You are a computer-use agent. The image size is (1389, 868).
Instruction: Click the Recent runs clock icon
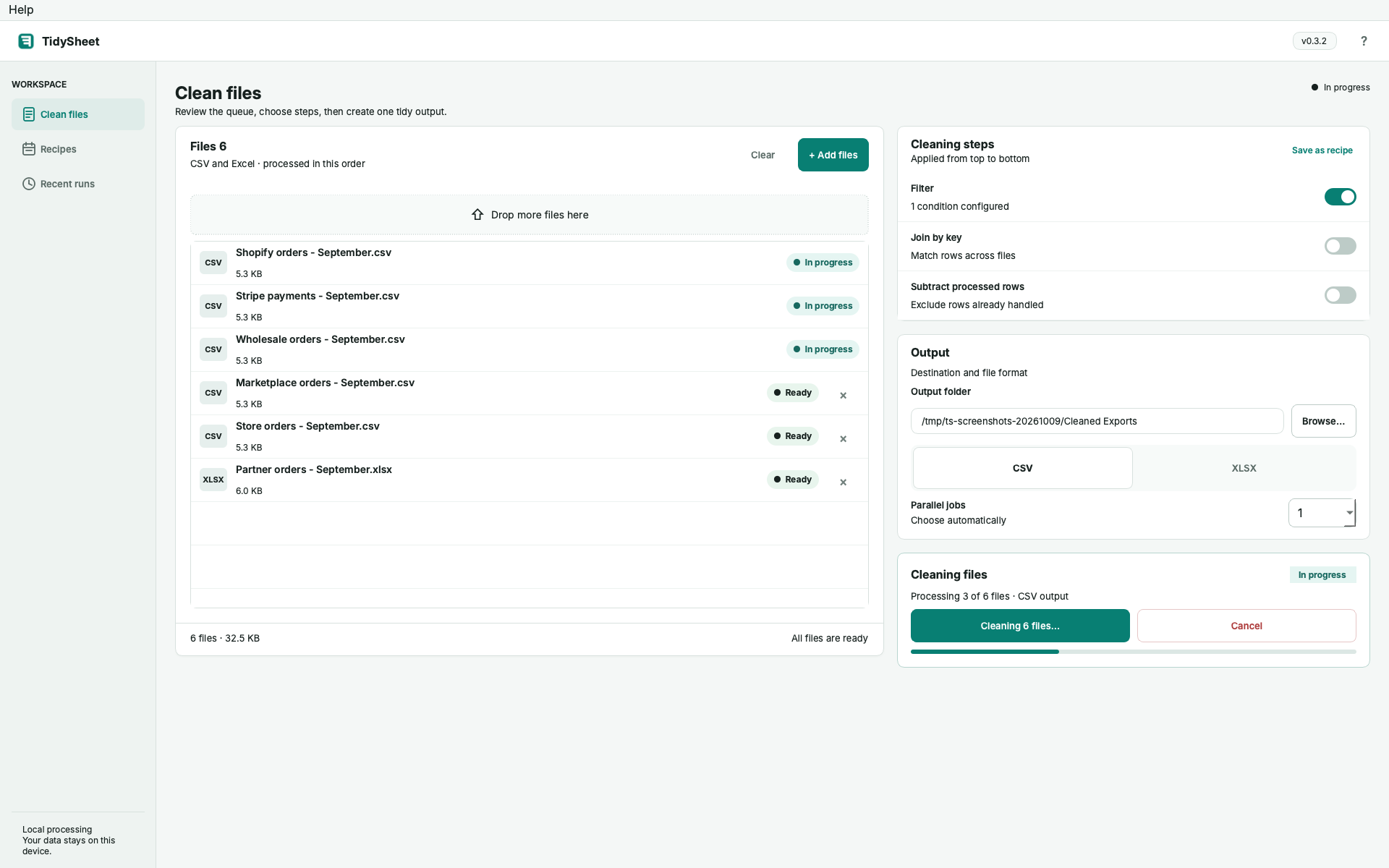pos(29,184)
